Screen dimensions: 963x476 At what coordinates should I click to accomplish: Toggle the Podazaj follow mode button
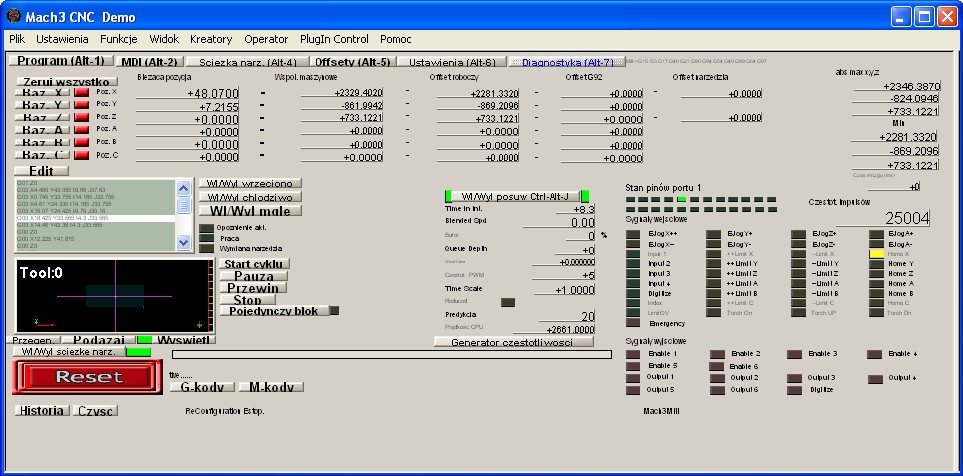click(99, 340)
